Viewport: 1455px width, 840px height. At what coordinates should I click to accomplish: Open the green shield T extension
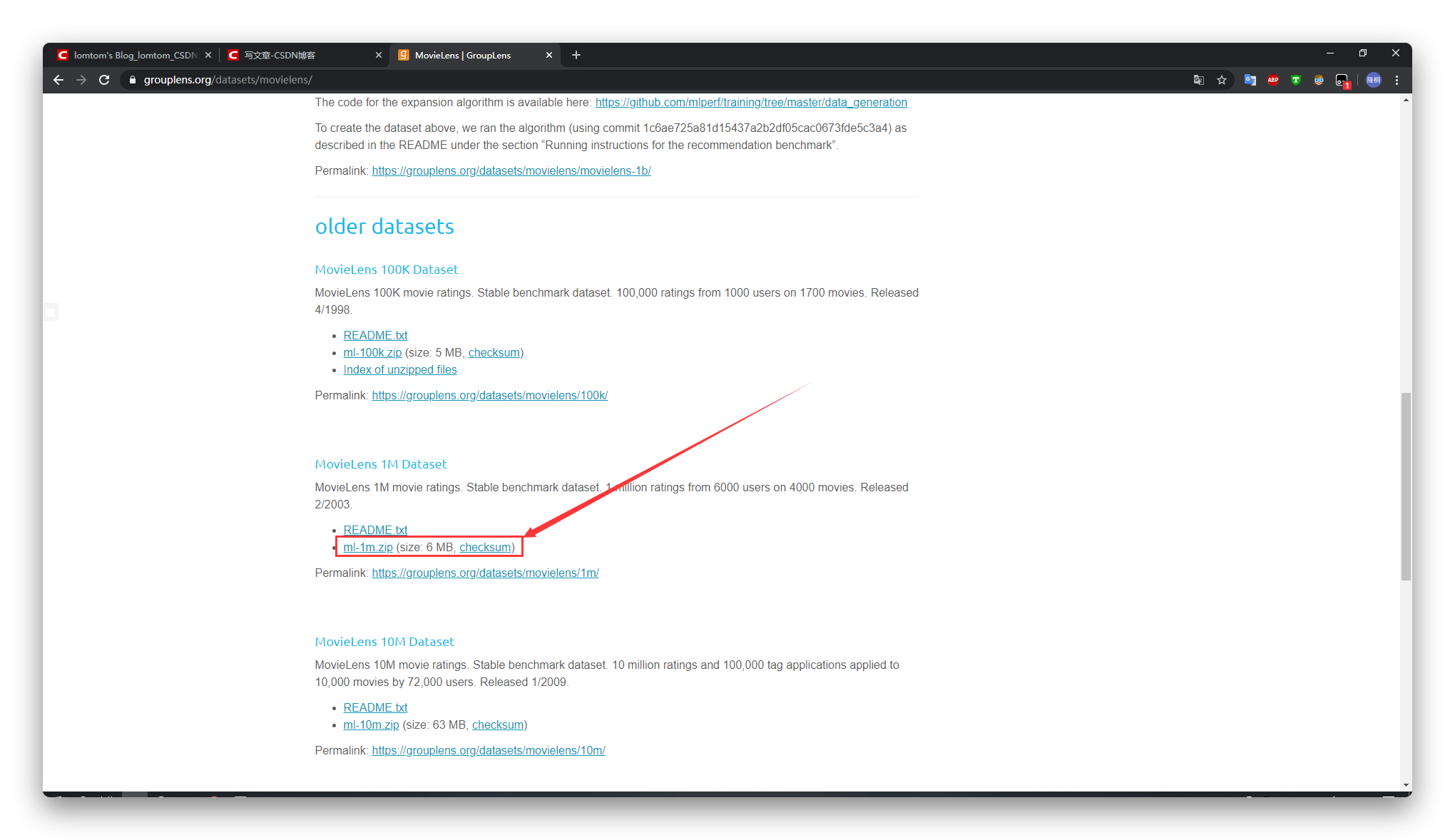click(x=1296, y=80)
